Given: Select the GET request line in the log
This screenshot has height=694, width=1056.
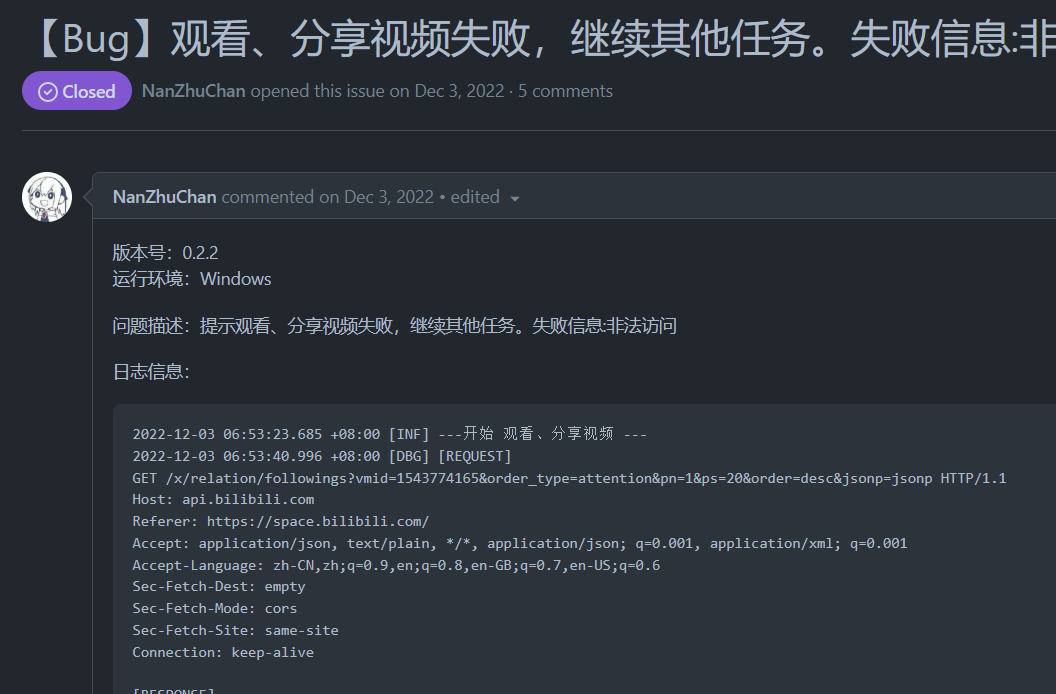Looking at the screenshot, I should [x=569, y=478].
